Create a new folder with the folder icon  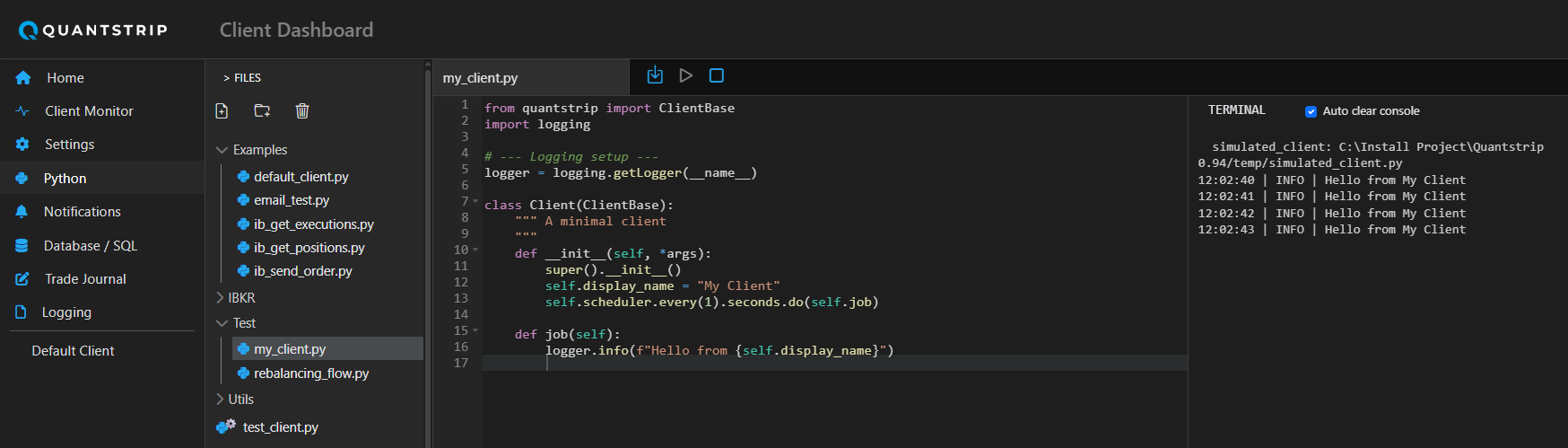(x=262, y=110)
